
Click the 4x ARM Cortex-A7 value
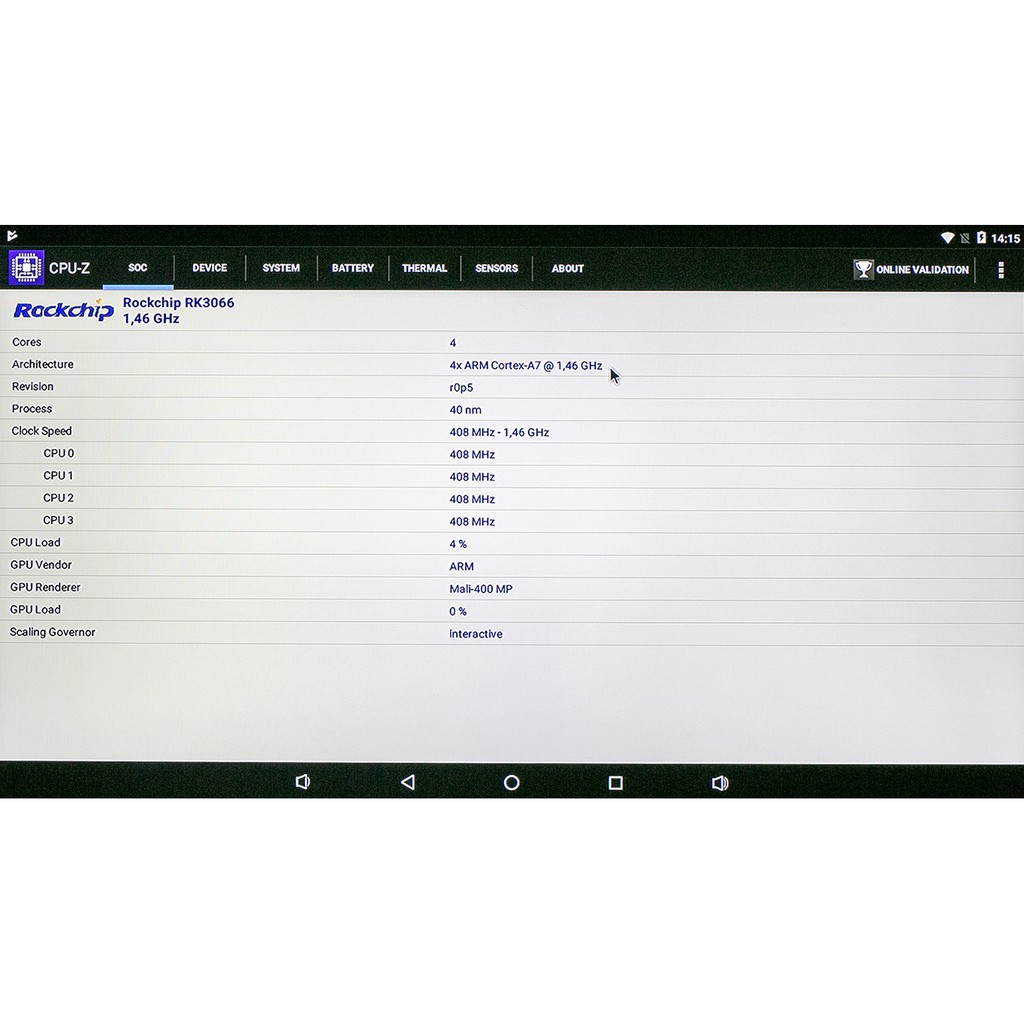pyautogui.click(x=526, y=366)
